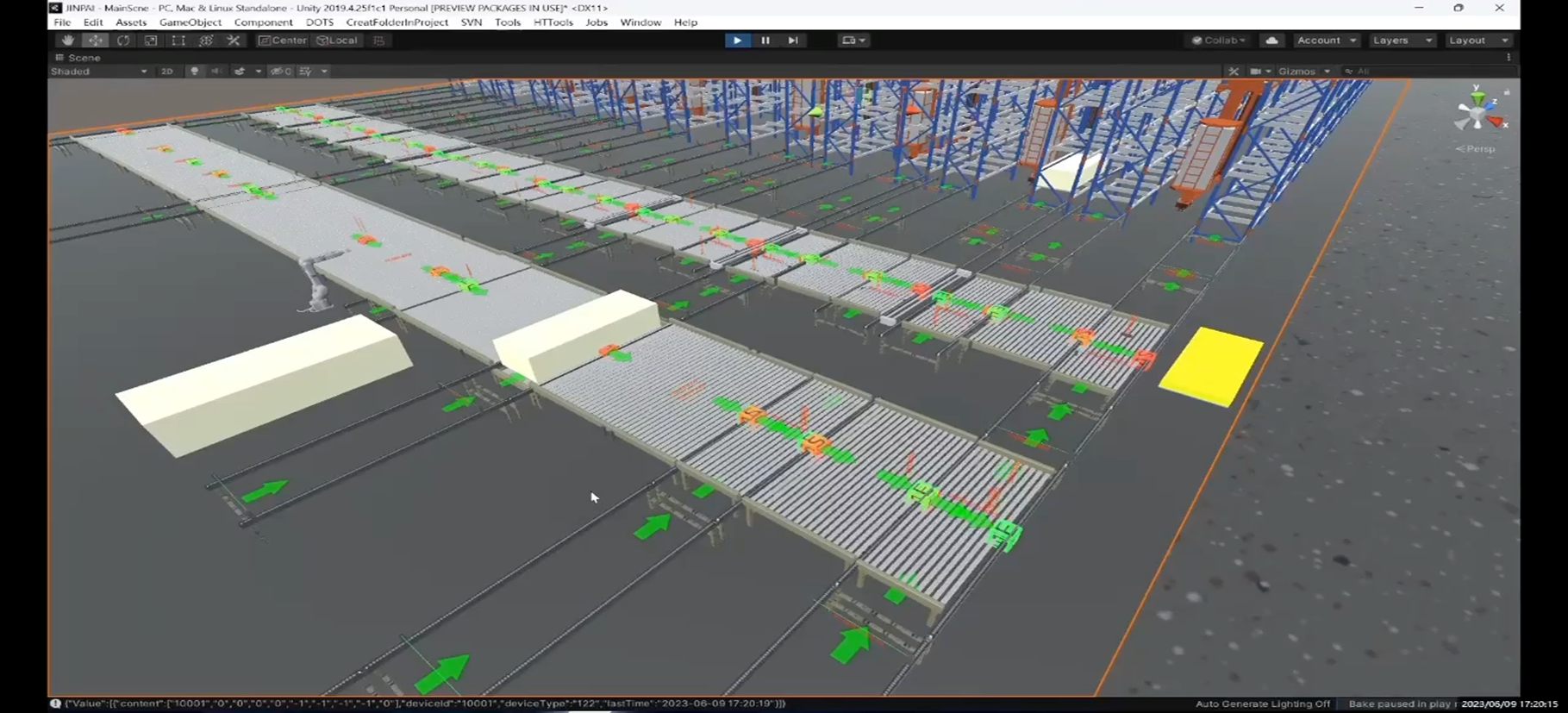Image resolution: width=1568 pixels, height=713 pixels.
Task: Toggle scene grid visibility icon
Action: point(306,72)
